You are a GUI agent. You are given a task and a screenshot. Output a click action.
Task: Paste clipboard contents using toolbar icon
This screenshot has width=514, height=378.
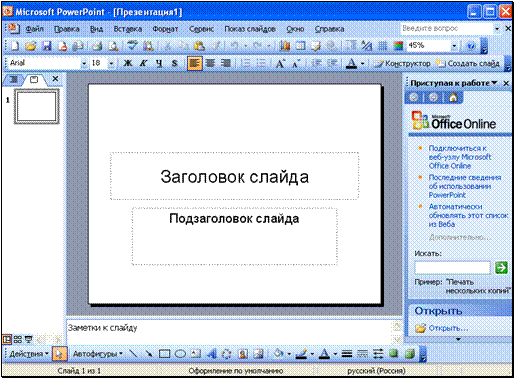coord(199,46)
